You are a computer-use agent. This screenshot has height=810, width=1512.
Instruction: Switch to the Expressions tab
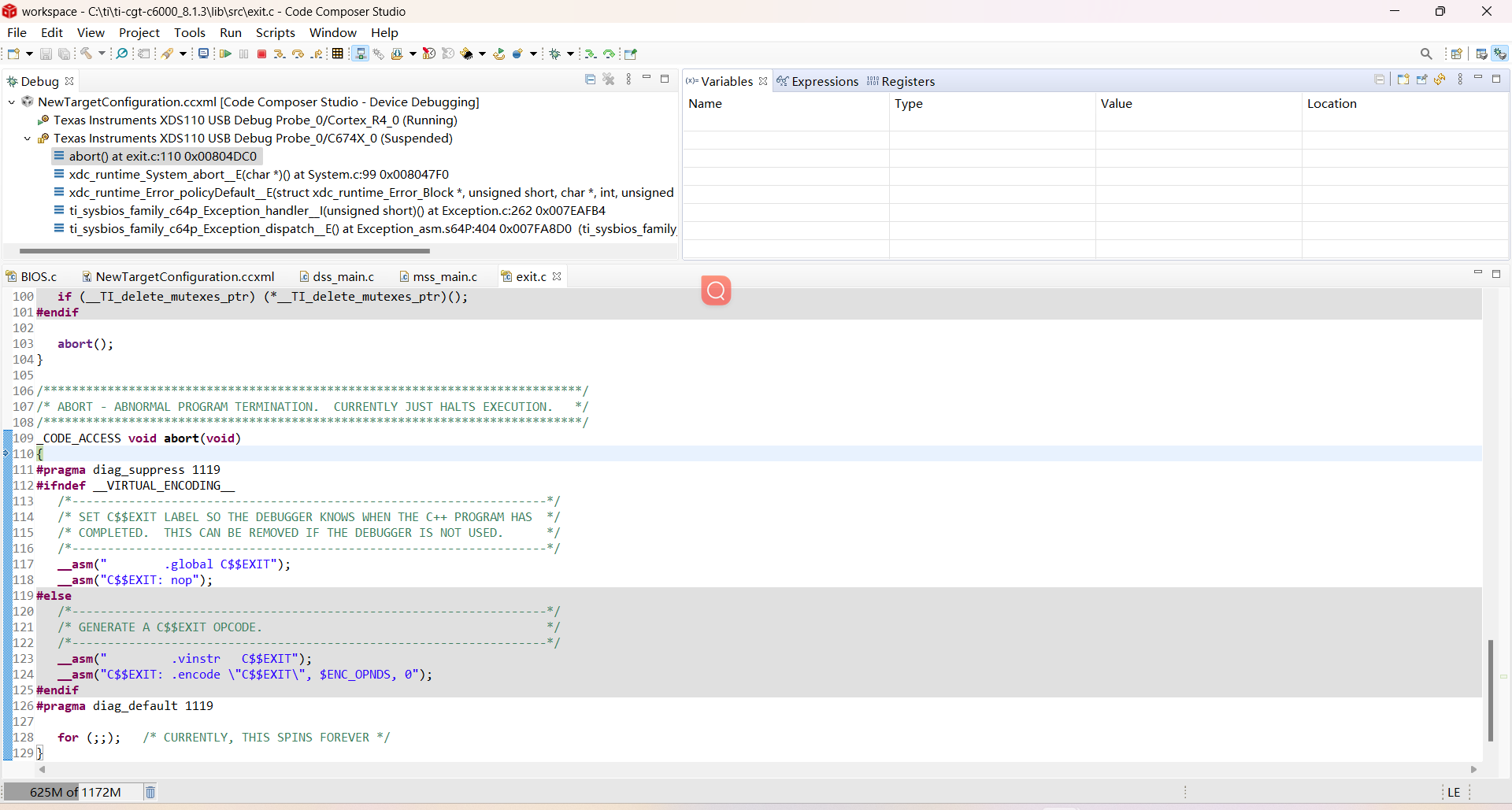pyautogui.click(x=817, y=81)
